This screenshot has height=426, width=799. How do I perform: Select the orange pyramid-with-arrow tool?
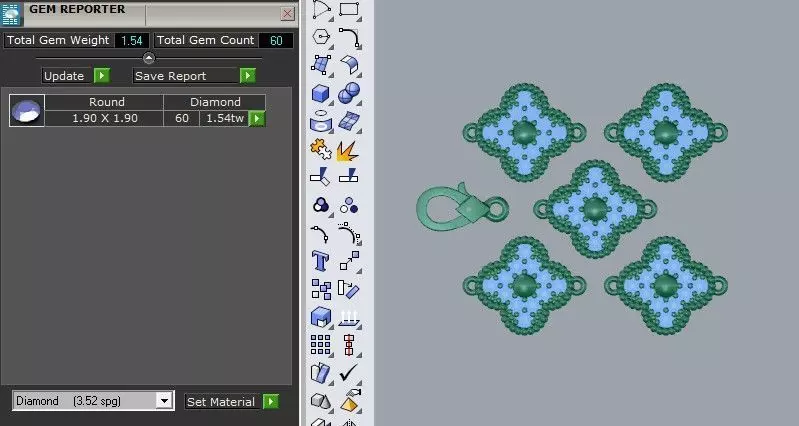[349, 402]
